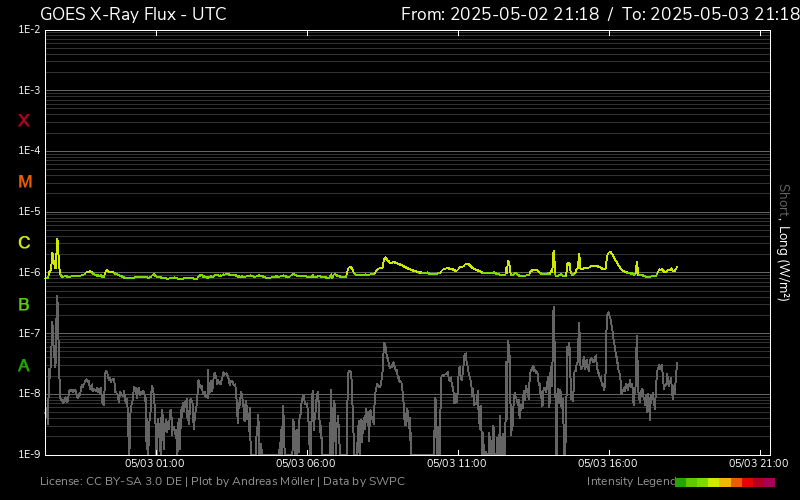Select the yellow C flare class label
Image resolution: width=800 pixels, height=500 pixels.
click(24, 243)
